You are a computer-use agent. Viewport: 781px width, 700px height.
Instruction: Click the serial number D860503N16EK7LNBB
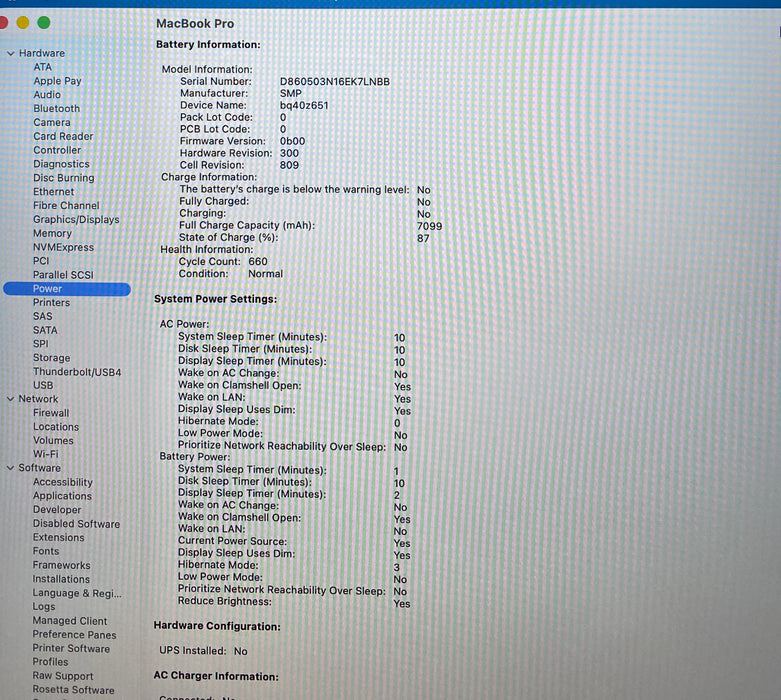(335, 82)
